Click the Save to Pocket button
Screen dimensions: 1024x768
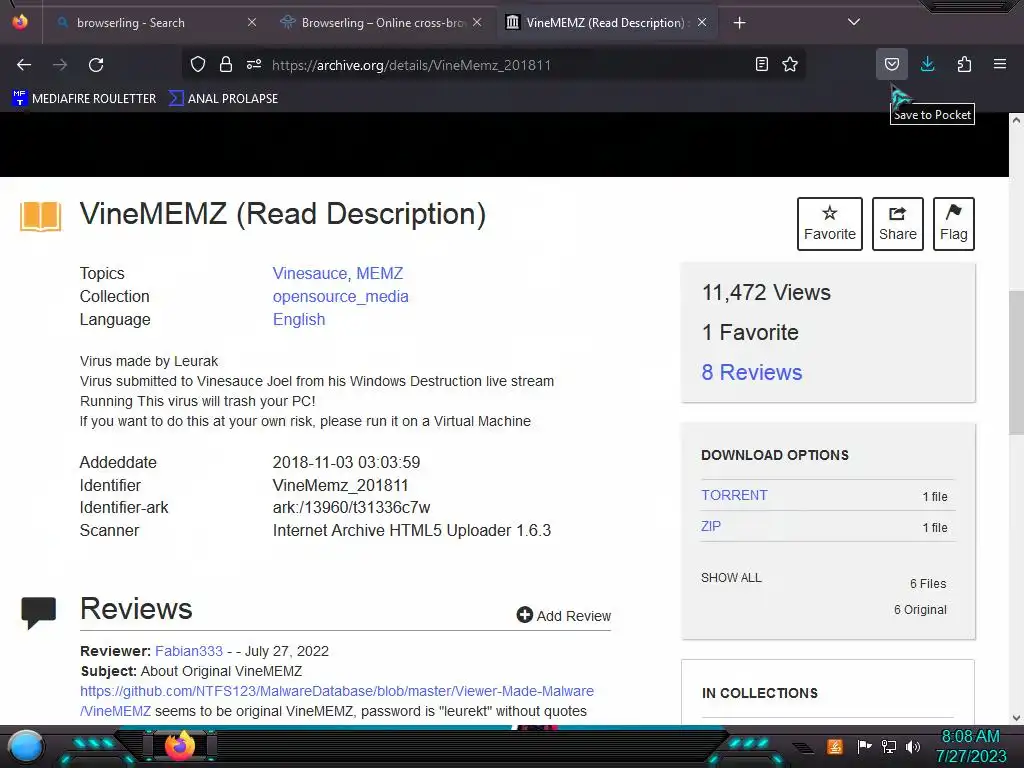pyautogui.click(x=892, y=64)
